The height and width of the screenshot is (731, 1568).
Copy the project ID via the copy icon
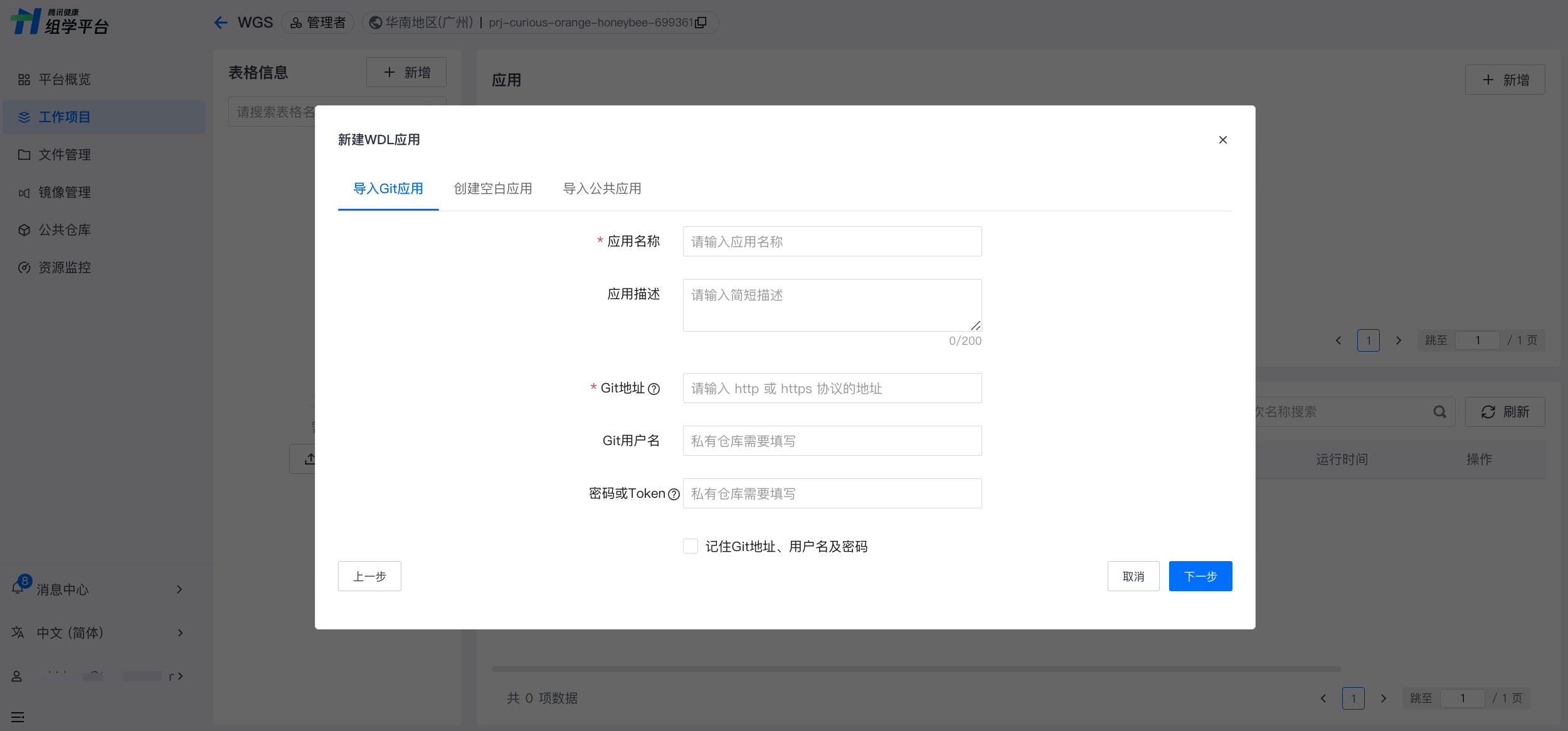click(x=701, y=23)
